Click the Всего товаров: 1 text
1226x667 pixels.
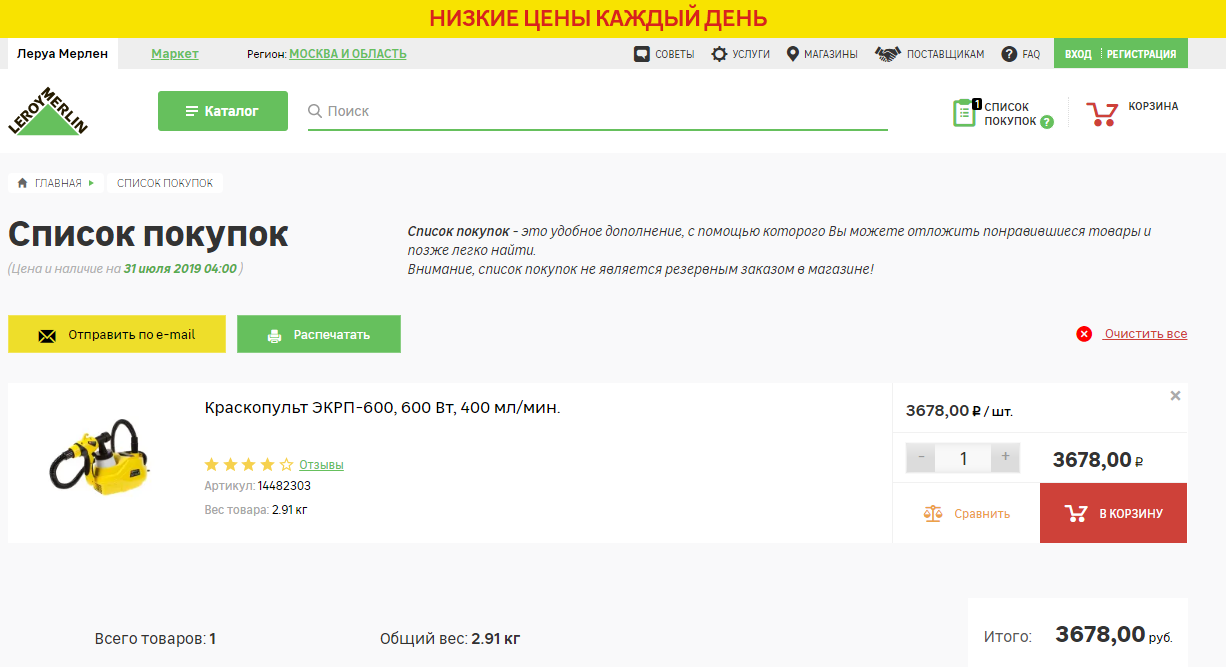(155, 639)
